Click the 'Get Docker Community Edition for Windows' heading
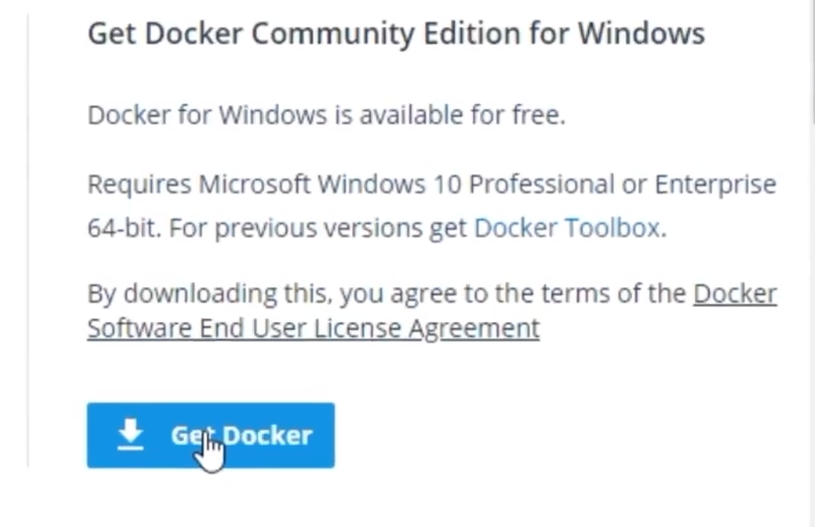This screenshot has height=527, width=815. 396,34
